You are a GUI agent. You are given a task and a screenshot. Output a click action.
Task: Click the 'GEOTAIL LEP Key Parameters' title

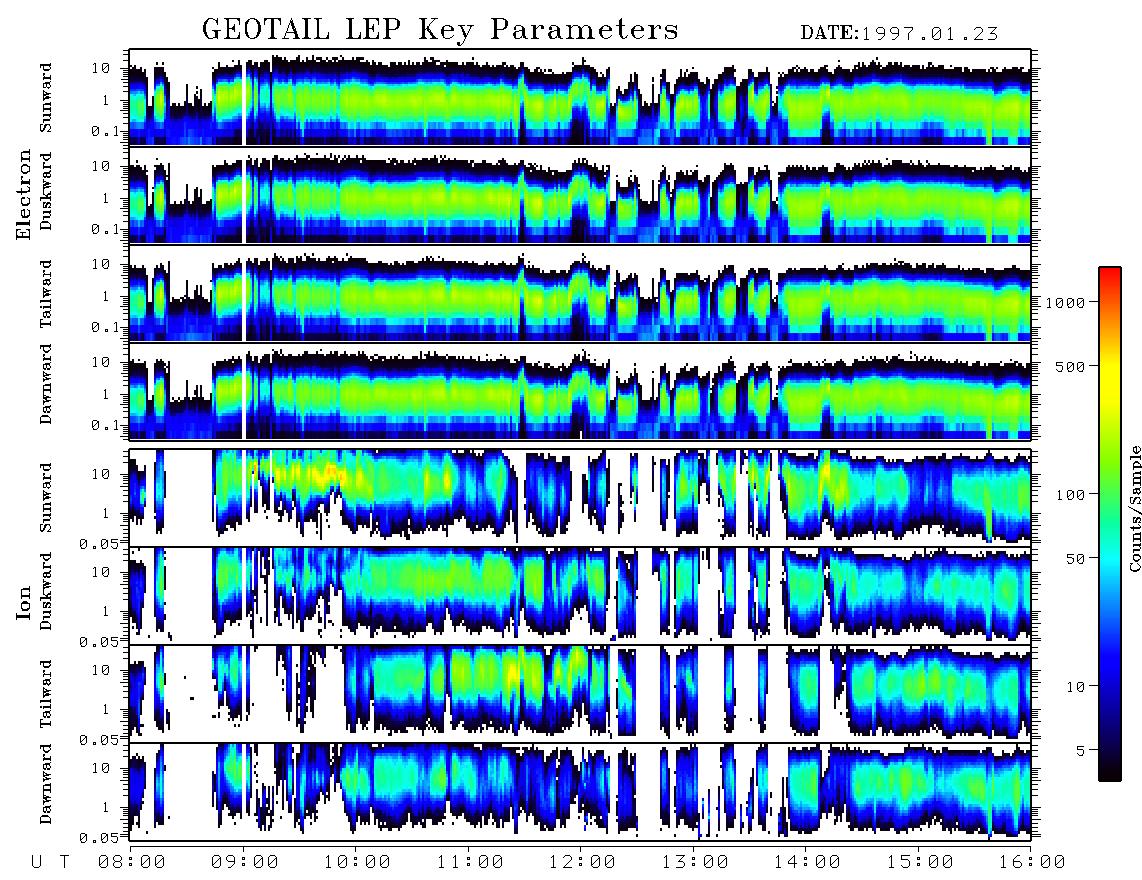click(440, 30)
